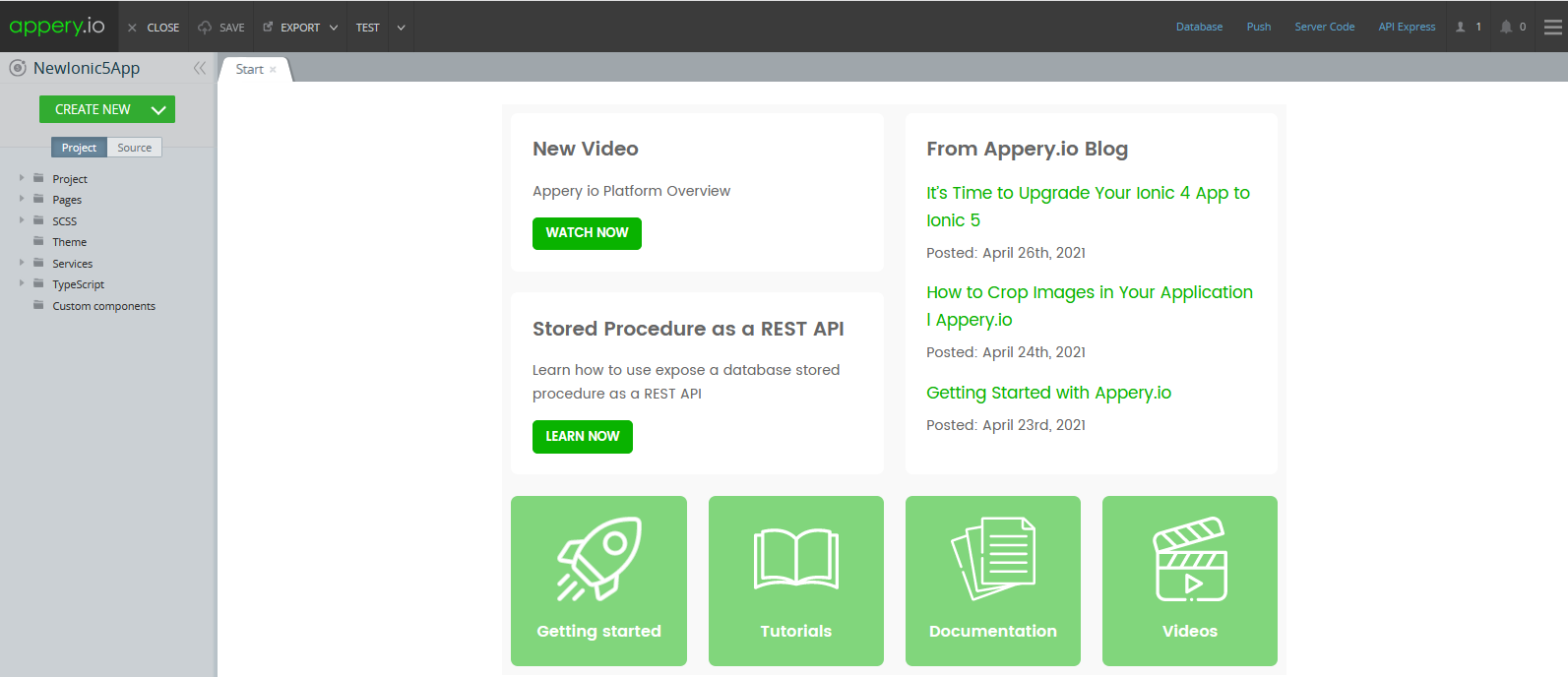This screenshot has height=677, width=1568.
Task: Click the New Video heading
Action: (586, 149)
